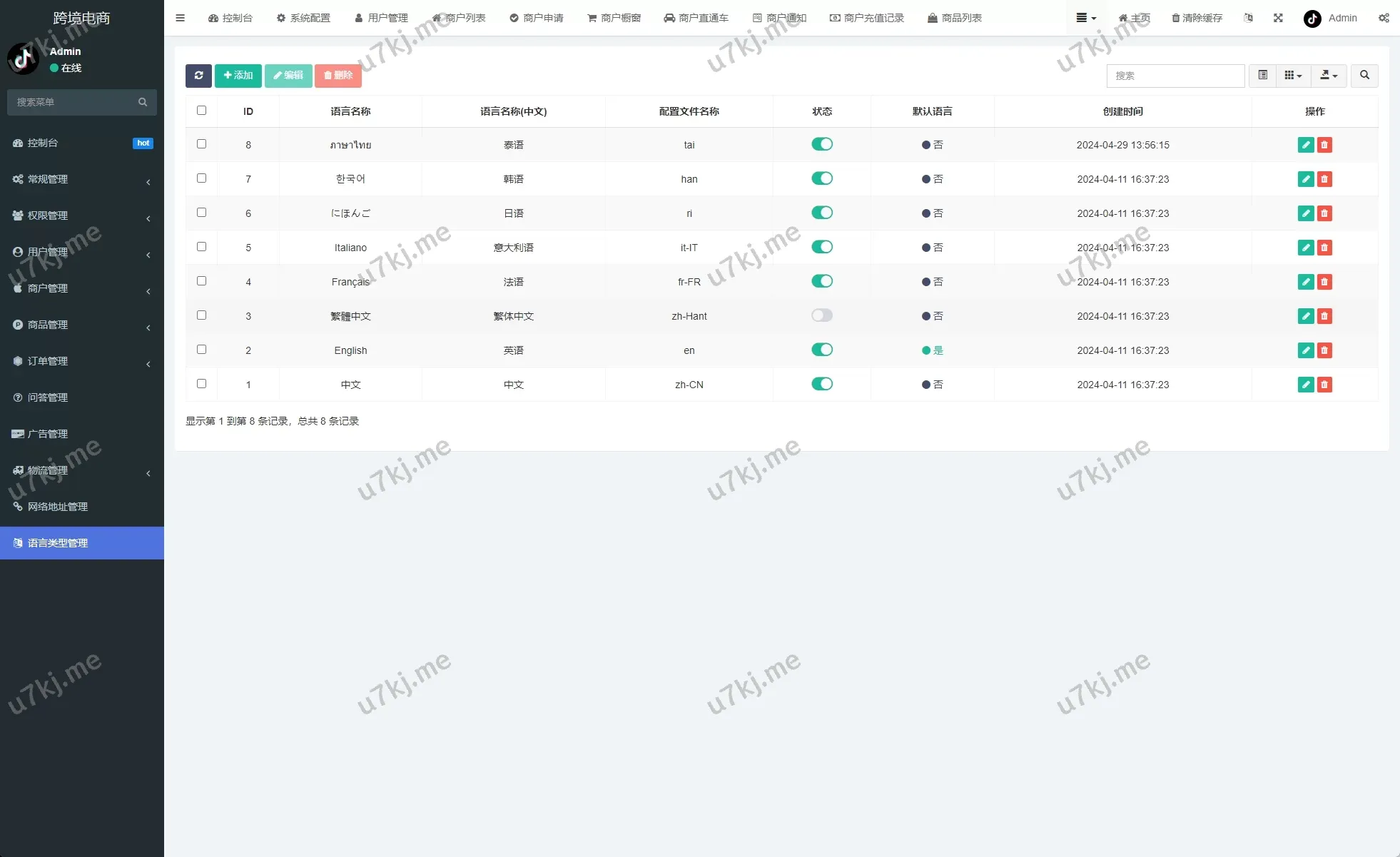Click the hamburger menu icon in the top bar

point(181,18)
